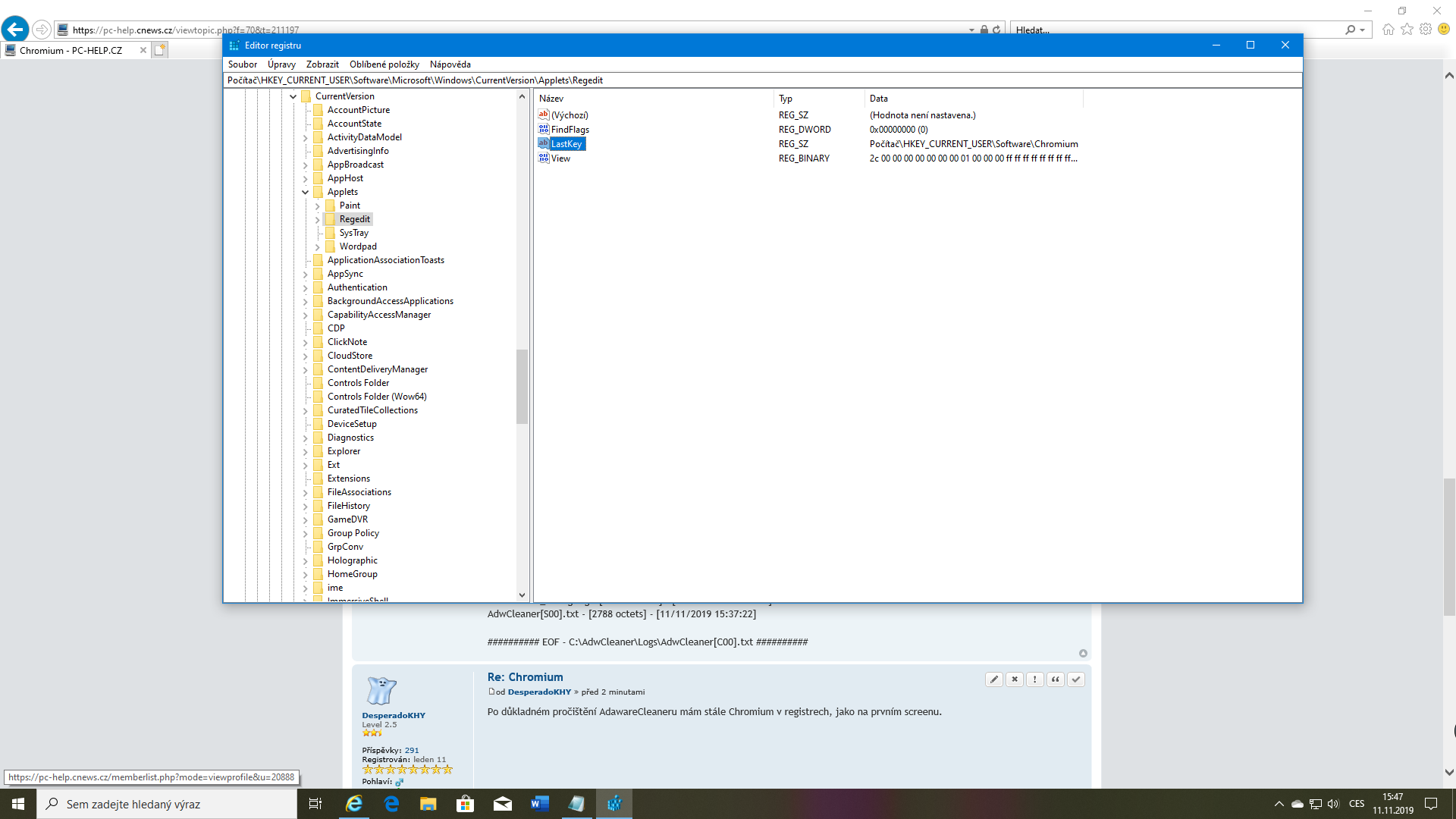Screen dimensions: 1456x819
Task: Open the Oblíbené položky menu
Action: [x=384, y=64]
